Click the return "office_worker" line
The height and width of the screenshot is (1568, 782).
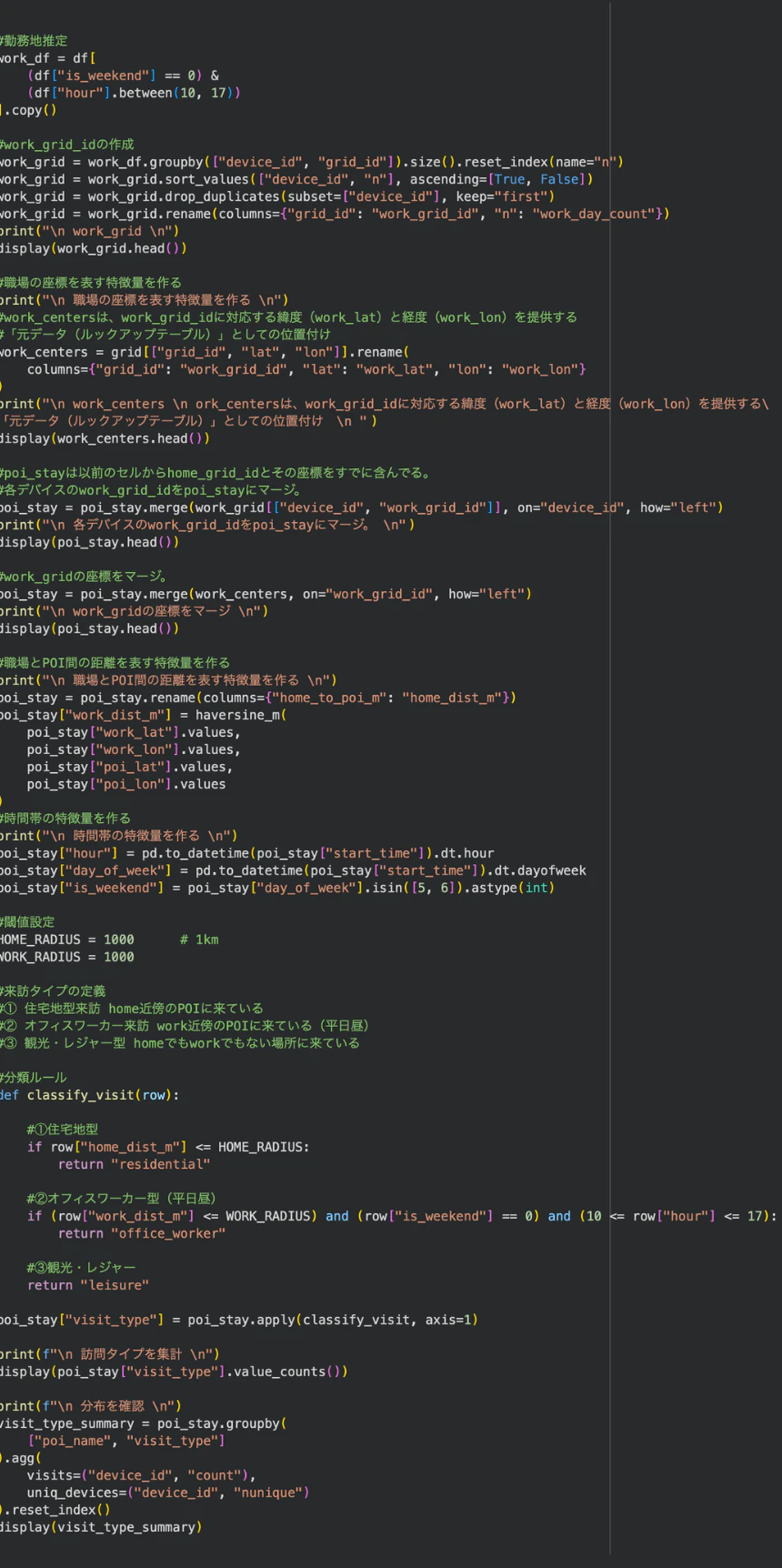[142, 1233]
